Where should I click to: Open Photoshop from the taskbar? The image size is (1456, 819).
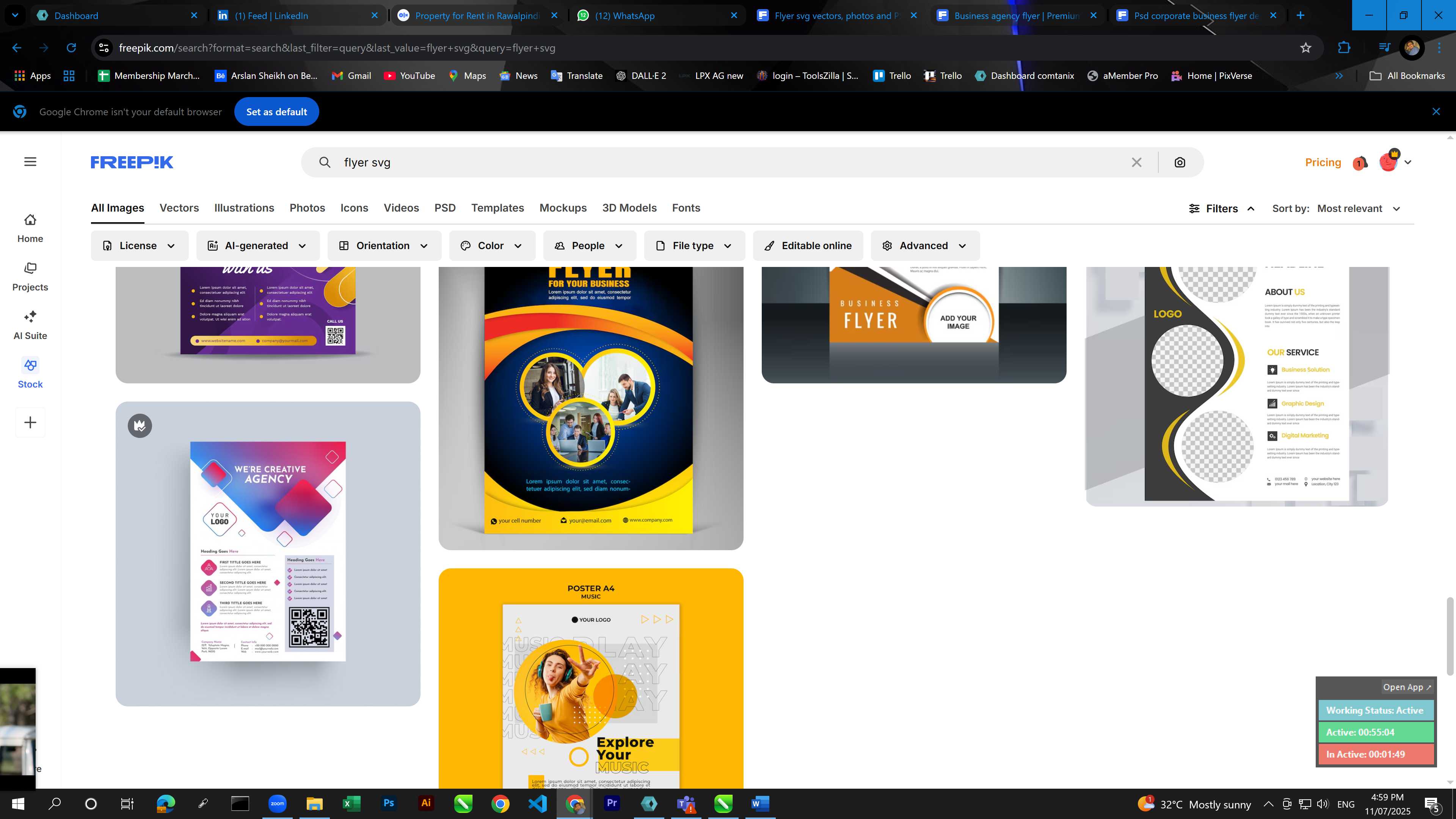click(388, 803)
